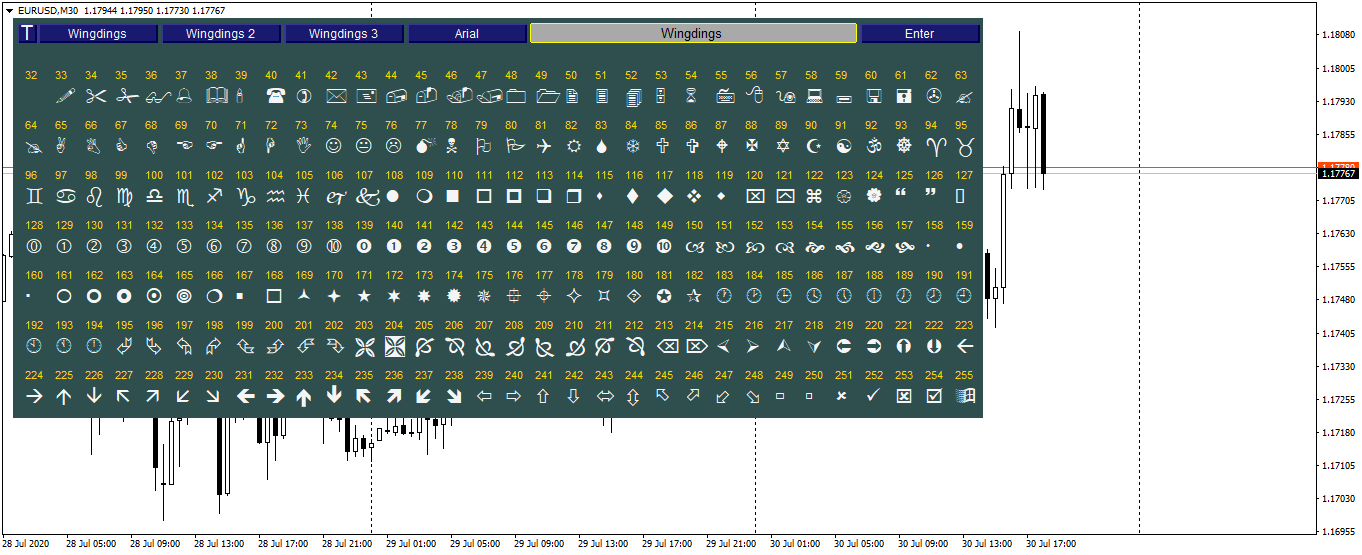1362x555 pixels.
Task: Choose the Aries zodiac symbol 94
Action: pos(934,146)
